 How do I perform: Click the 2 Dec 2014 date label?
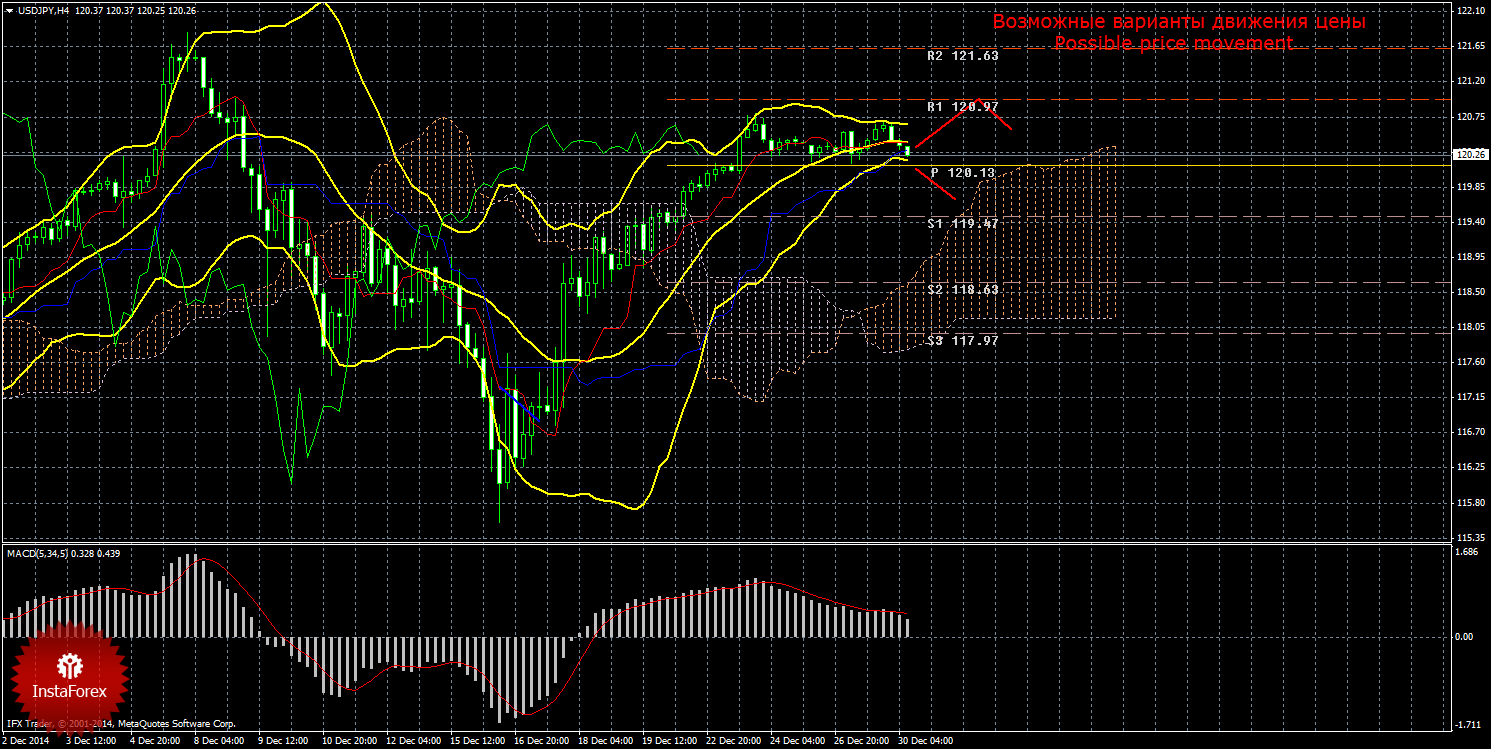(x=26, y=741)
